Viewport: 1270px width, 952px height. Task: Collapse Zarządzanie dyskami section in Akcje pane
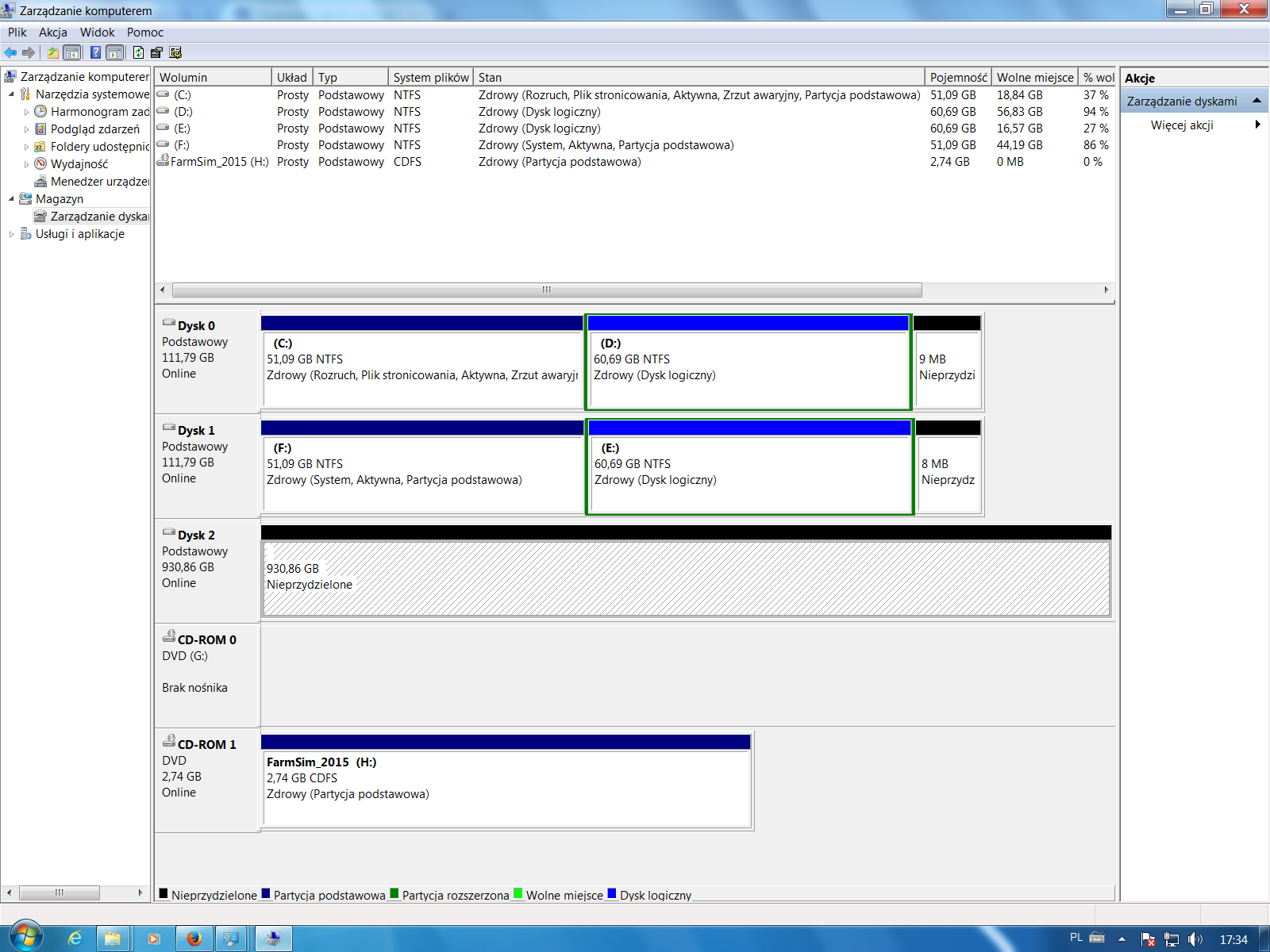click(x=1257, y=101)
